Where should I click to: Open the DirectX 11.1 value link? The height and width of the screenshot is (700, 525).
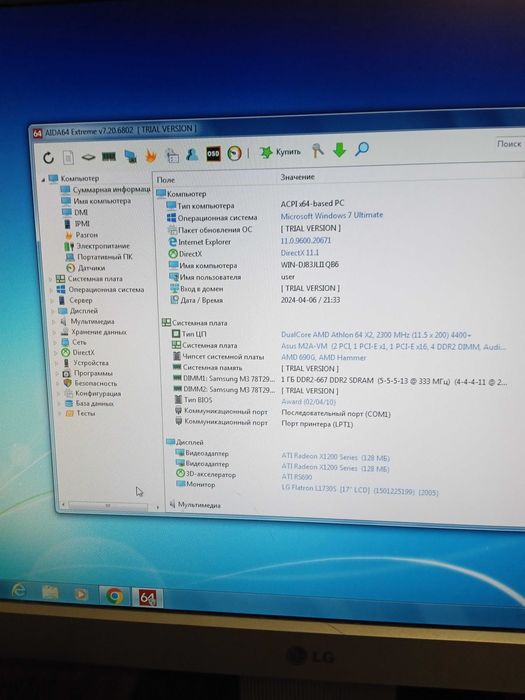[300, 253]
